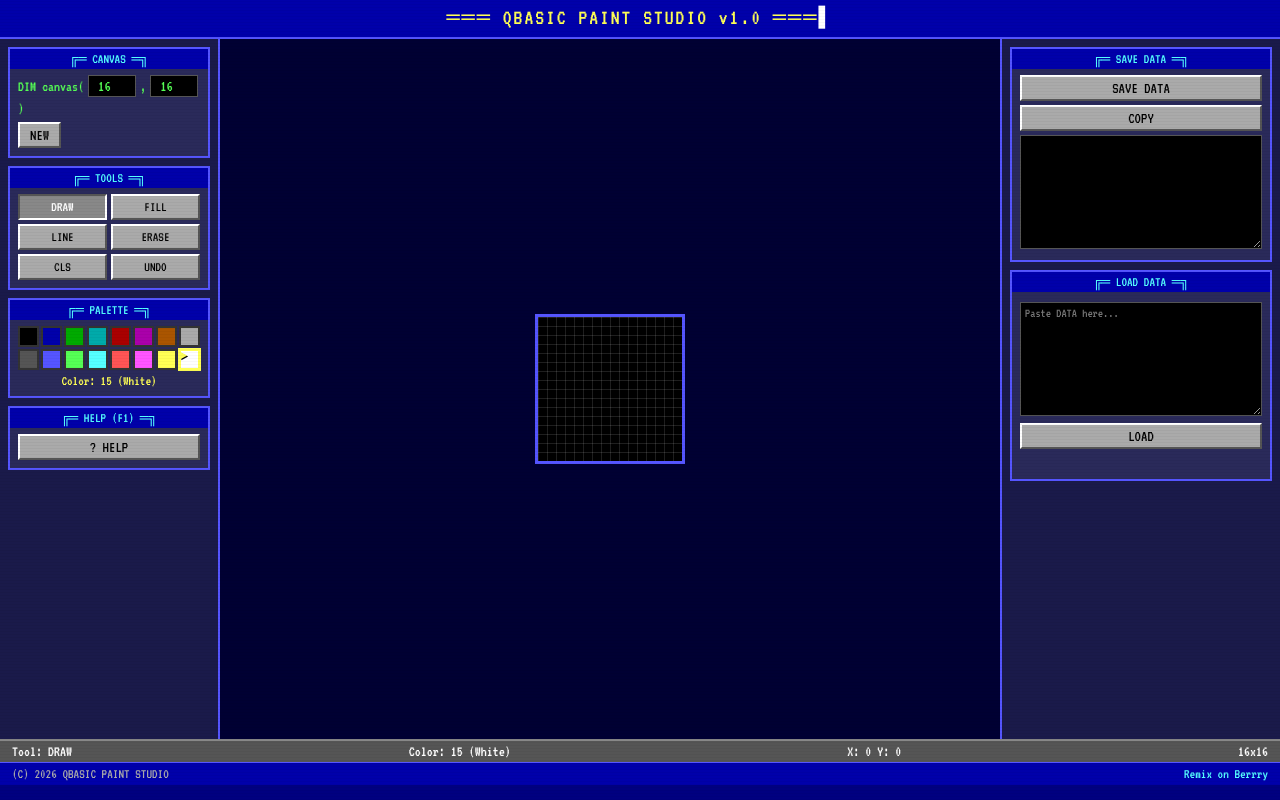The width and height of the screenshot is (1280, 800).
Task: Pick the dark magenta palette color
Action: click(x=143, y=336)
